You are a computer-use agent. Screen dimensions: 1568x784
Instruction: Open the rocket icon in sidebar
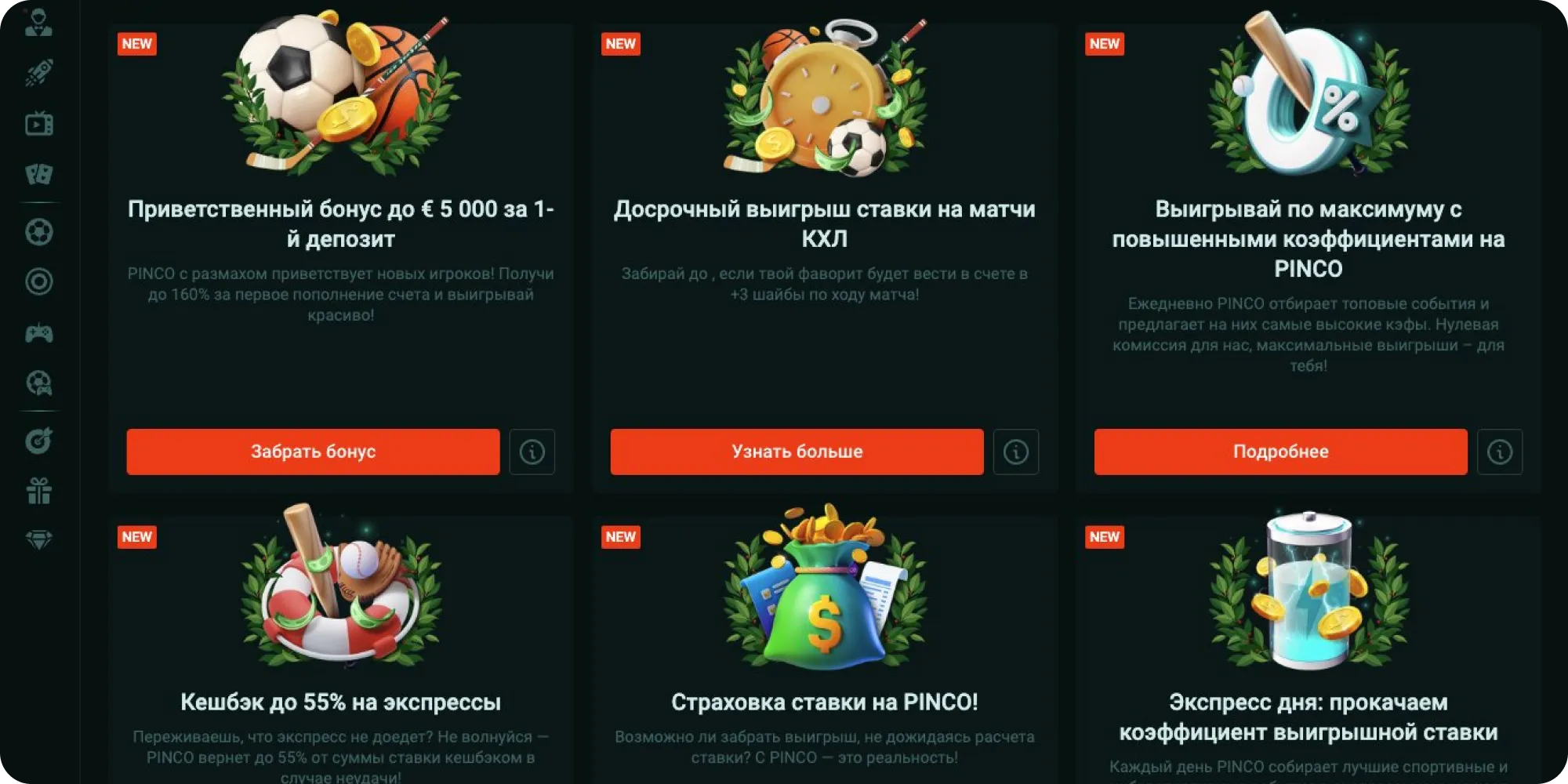pyautogui.click(x=39, y=73)
